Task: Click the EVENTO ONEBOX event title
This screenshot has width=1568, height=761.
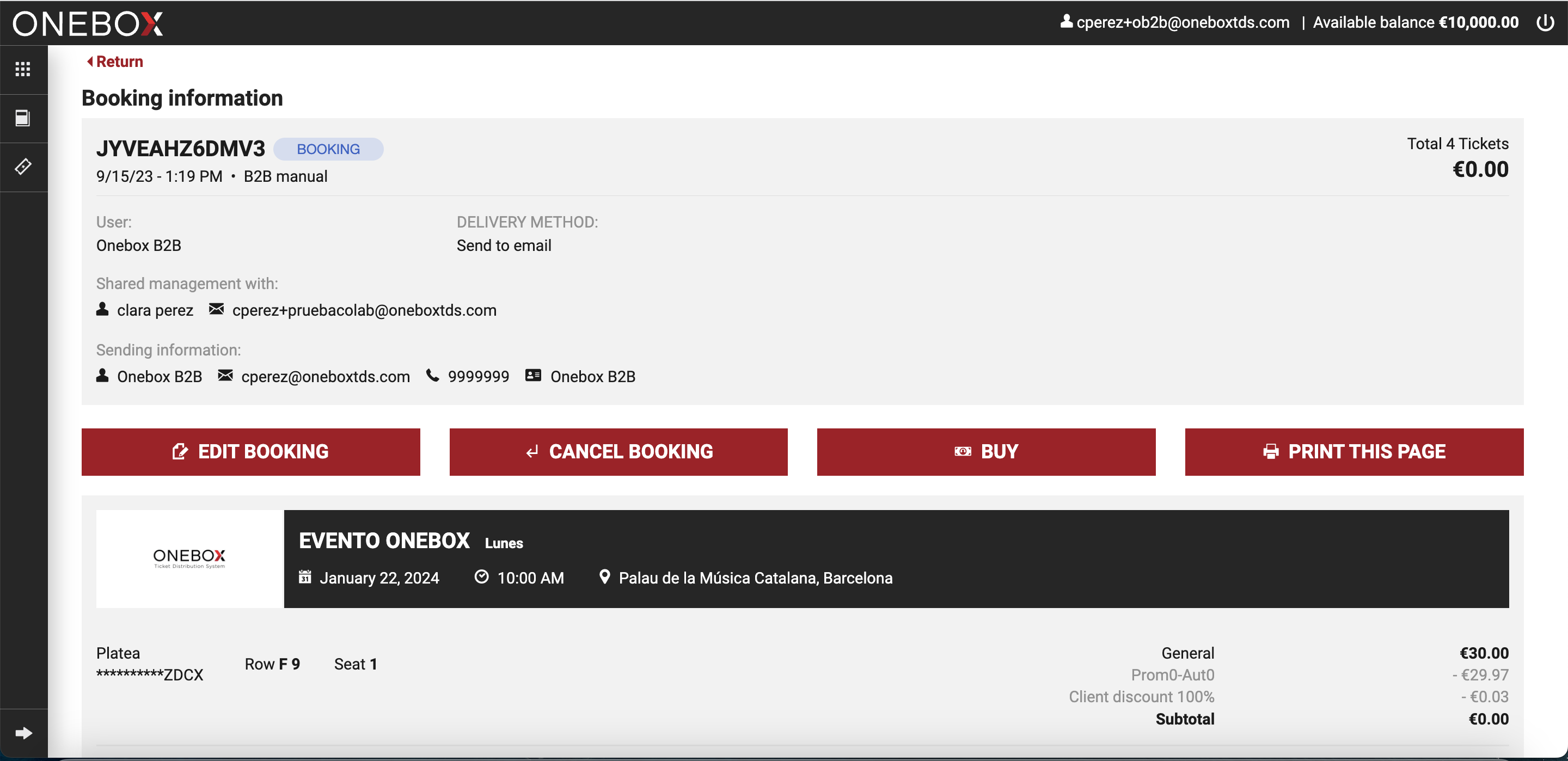Action: [x=384, y=541]
